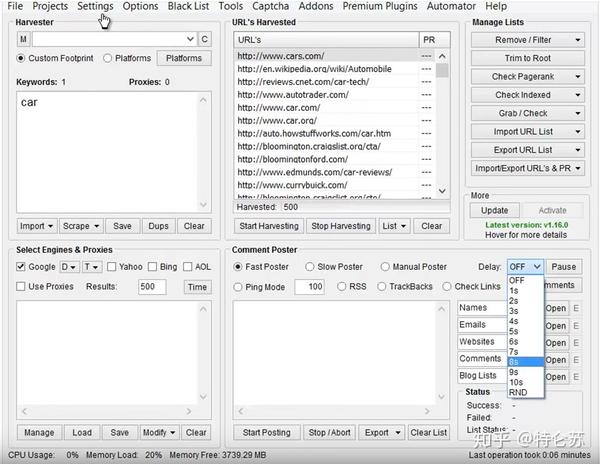Toggle the Bing checkbox
The width and height of the screenshot is (600, 464).
tap(152, 267)
